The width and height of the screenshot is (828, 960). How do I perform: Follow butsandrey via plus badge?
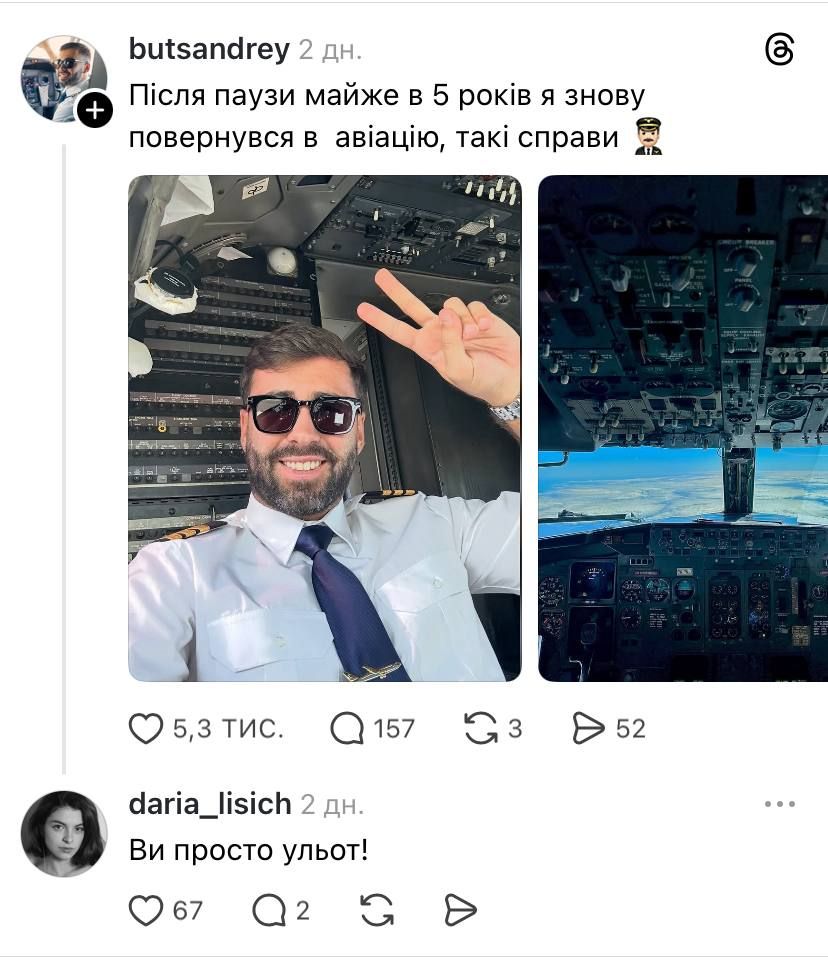(94, 111)
